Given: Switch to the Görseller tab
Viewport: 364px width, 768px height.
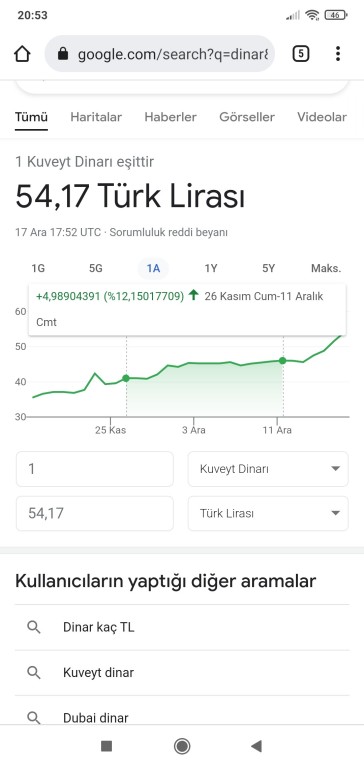Looking at the screenshot, I should (x=247, y=117).
